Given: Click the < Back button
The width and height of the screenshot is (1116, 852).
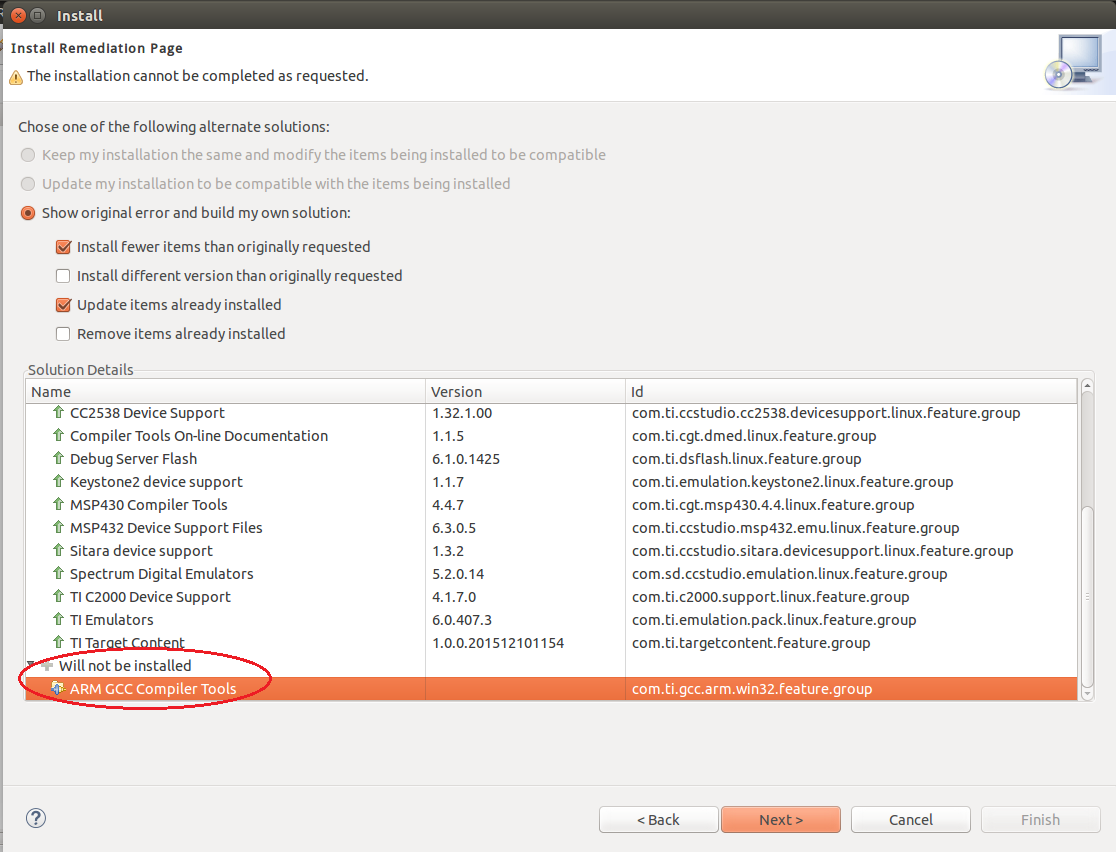Looking at the screenshot, I should tap(658, 819).
